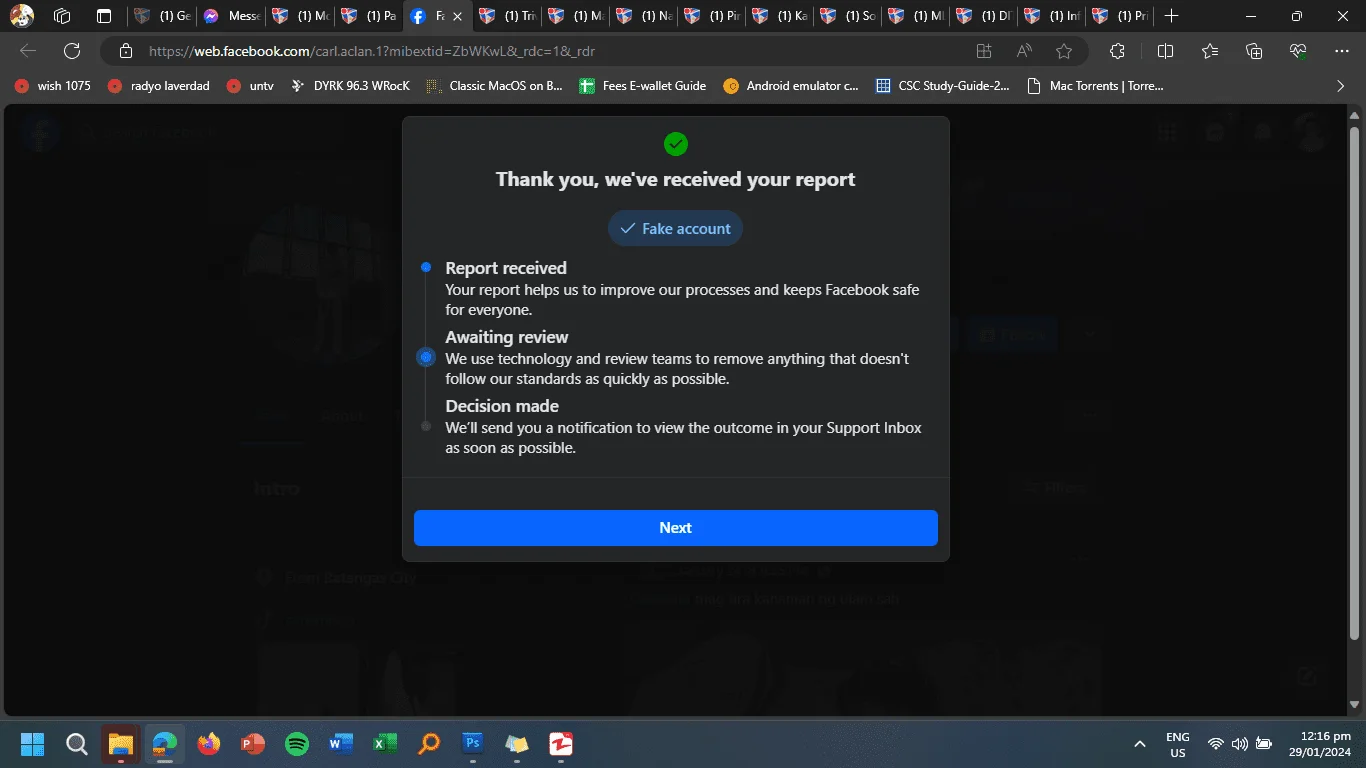Open Browser essentials heart icon
This screenshot has width=1366, height=768.
click(x=1298, y=51)
